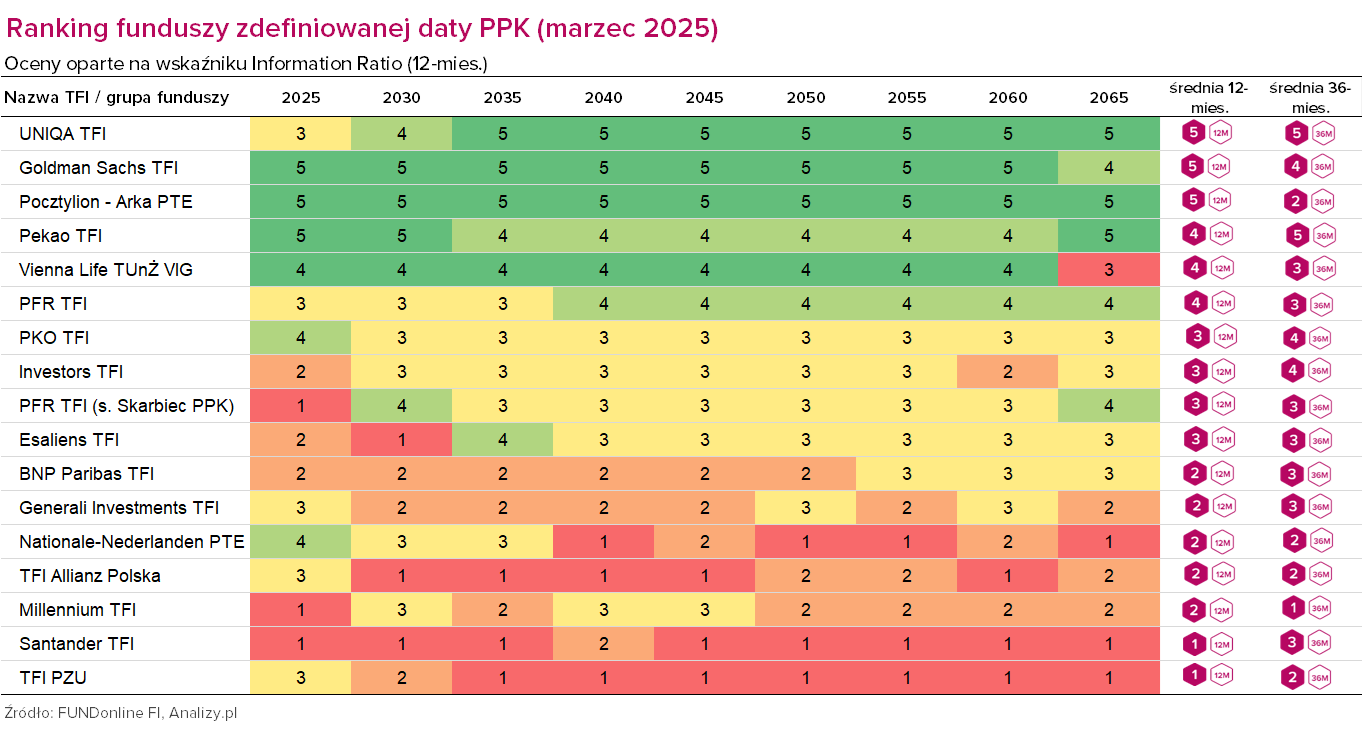This screenshot has width=1362, height=729.
Task: Select the 2065 column header
Action: pos(1108,97)
